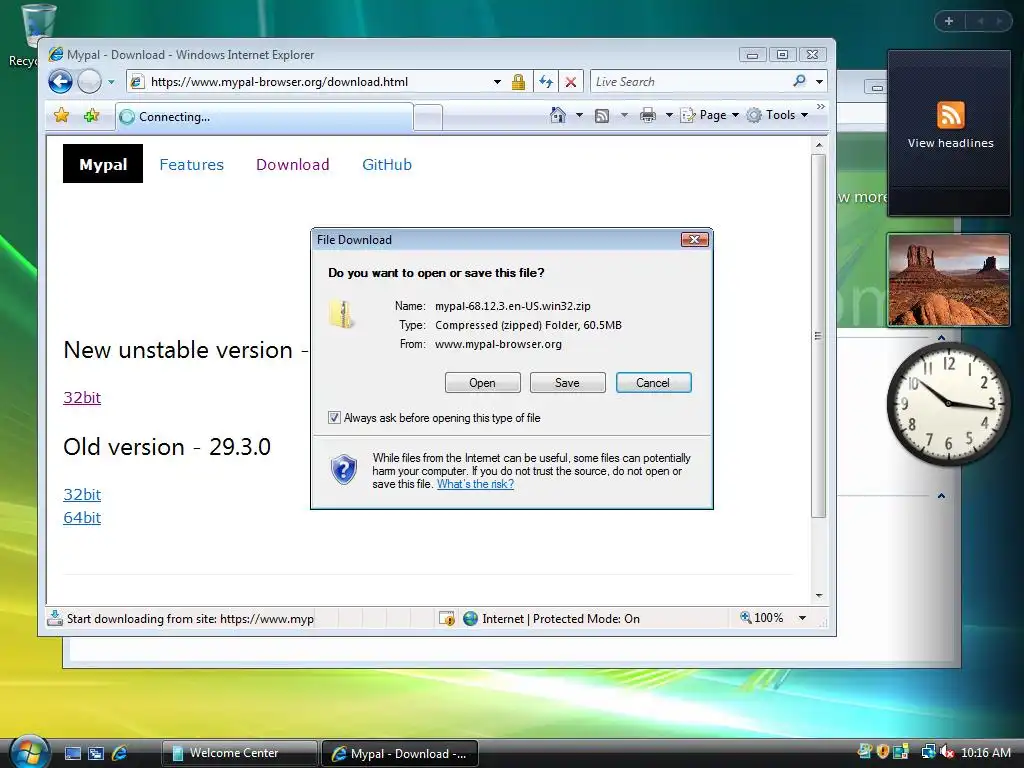Click the red Stop loading button
Screen dimensions: 1024x768
click(x=571, y=82)
